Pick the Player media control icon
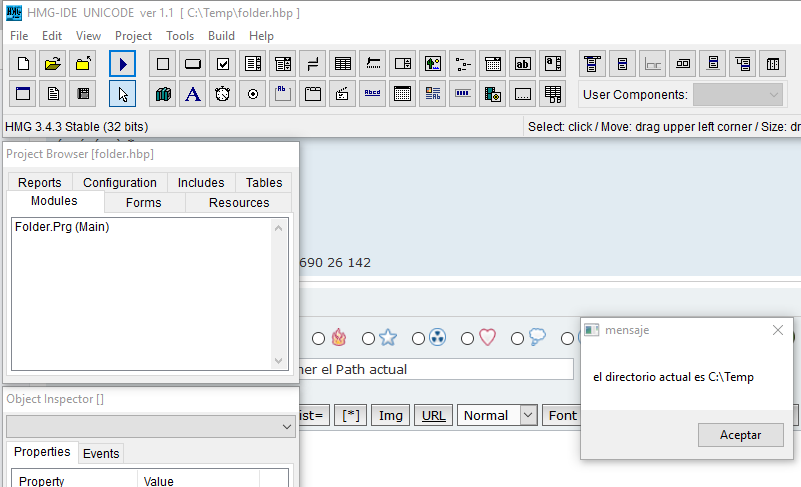Screen dimensions: 801x487 (492, 94)
